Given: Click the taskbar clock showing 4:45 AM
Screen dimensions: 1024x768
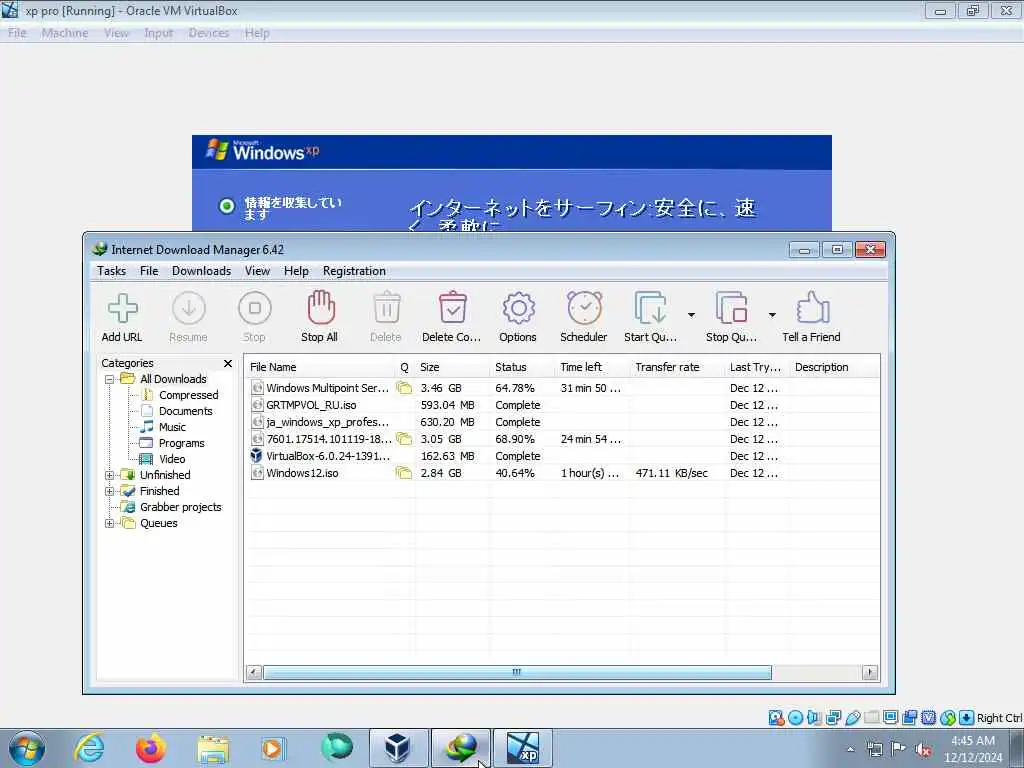Looking at the screenshot, I should pyautogui.click(x=973, y=741).
